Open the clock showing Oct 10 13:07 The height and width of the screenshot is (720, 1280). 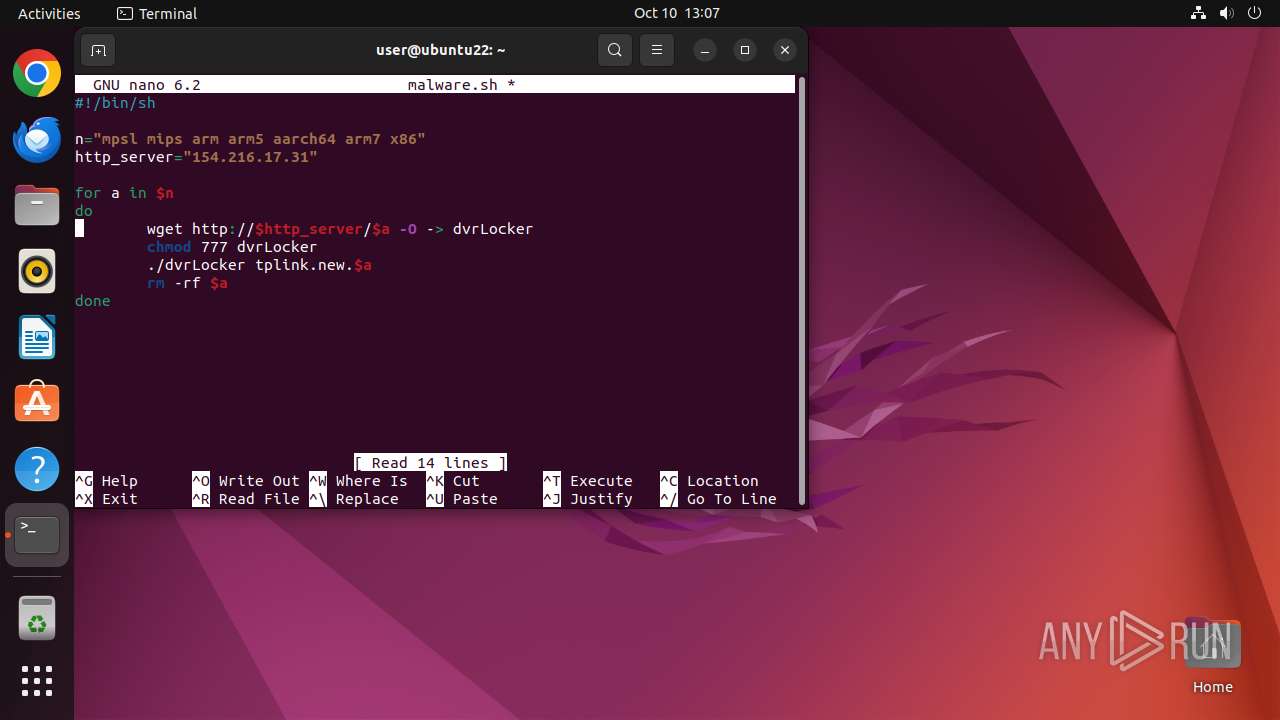click(x=677, y=13)
